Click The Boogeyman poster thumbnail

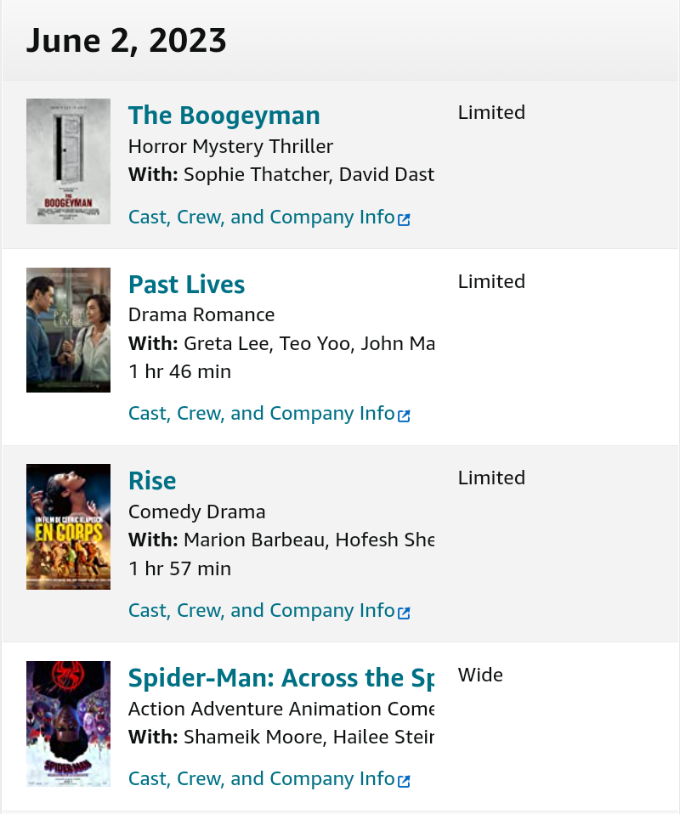68,161
